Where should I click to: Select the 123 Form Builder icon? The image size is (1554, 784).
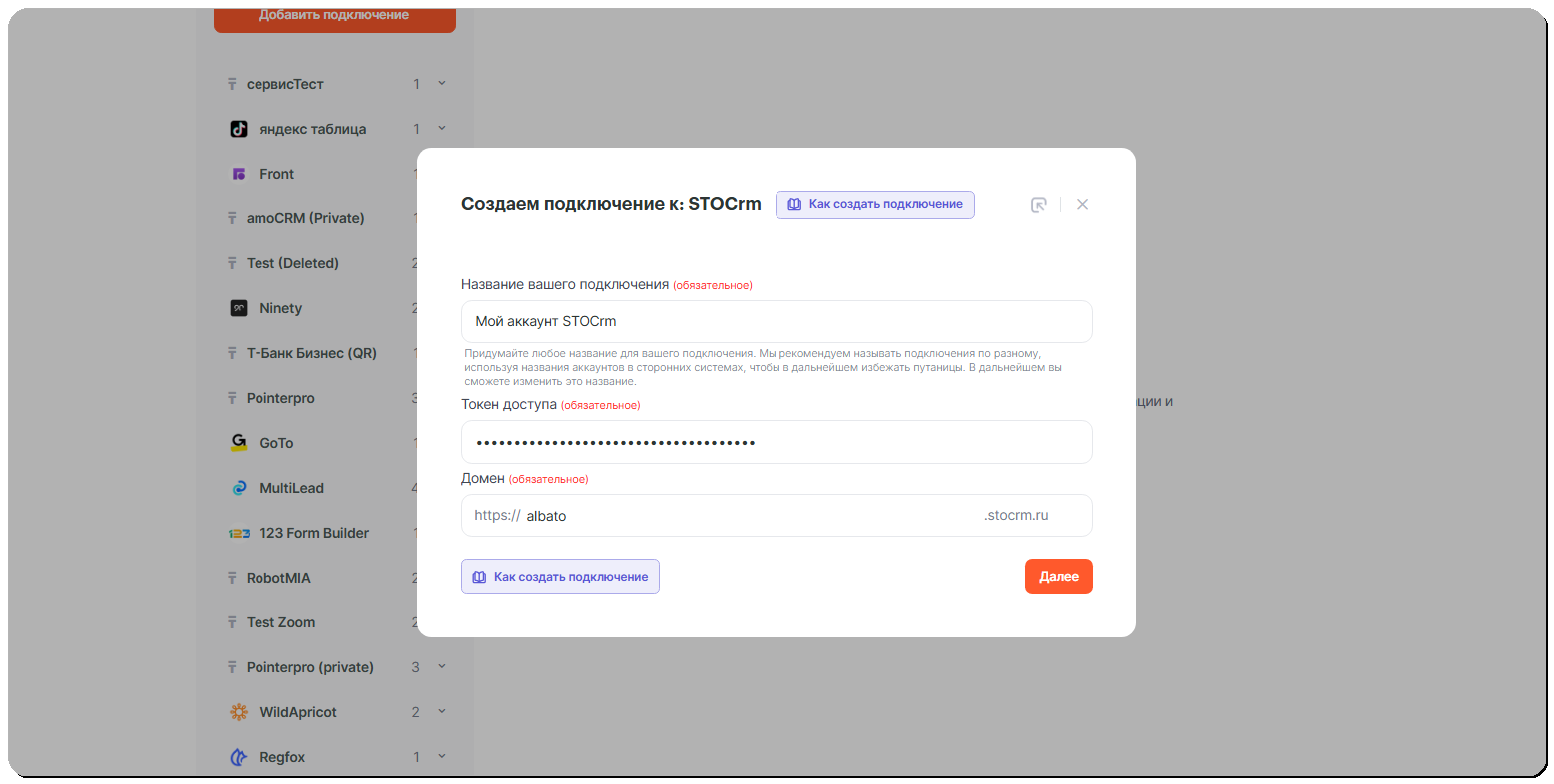point(236,532)
